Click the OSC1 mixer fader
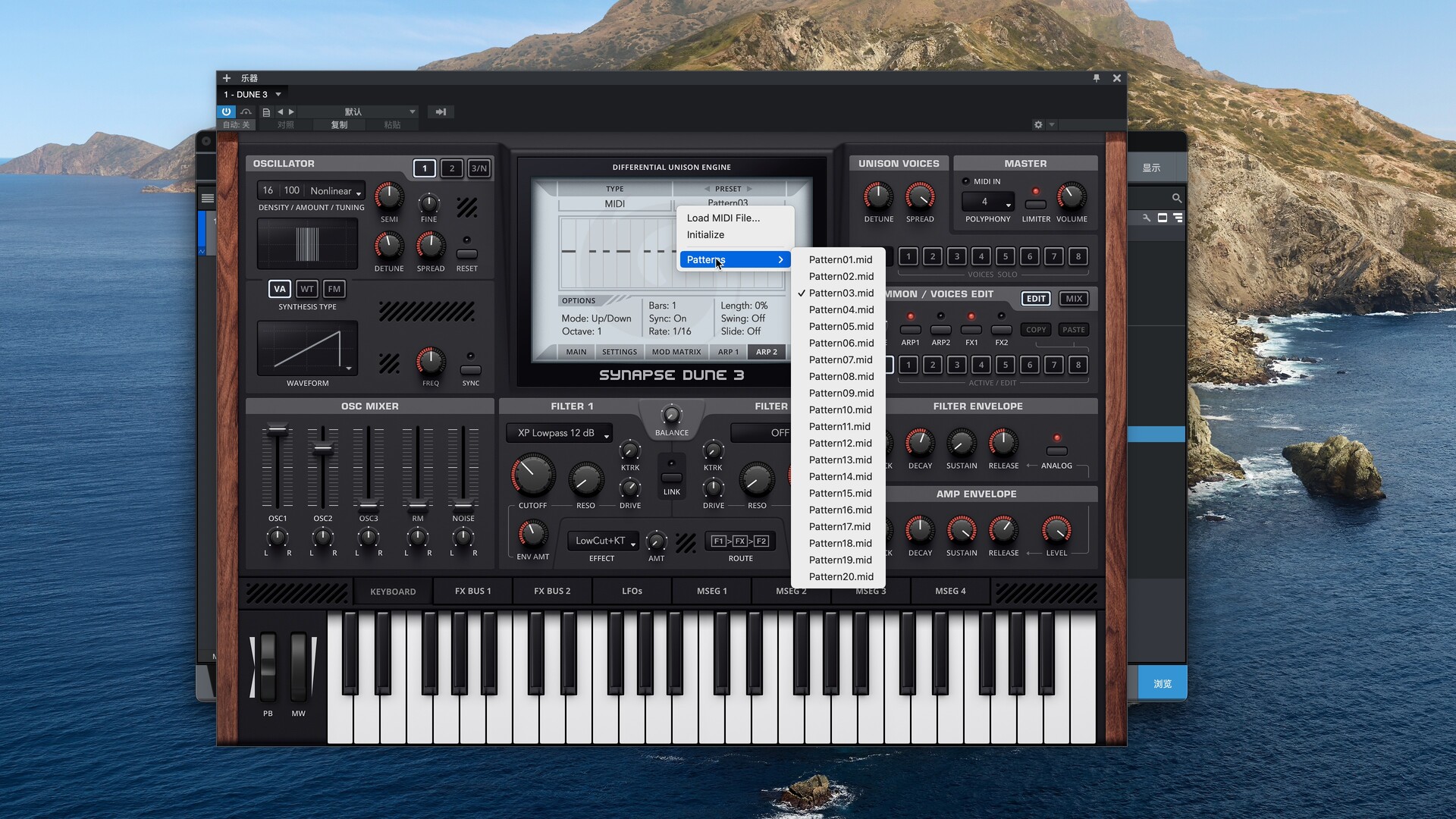This screenshot has height=819, width=1456. click(278, 430)
